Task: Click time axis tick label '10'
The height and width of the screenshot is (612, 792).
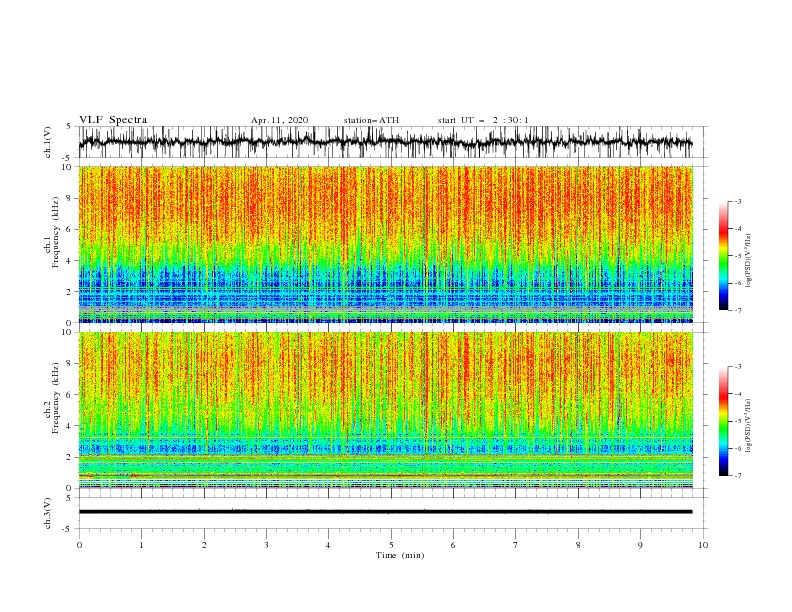Action: click(703, 545)
